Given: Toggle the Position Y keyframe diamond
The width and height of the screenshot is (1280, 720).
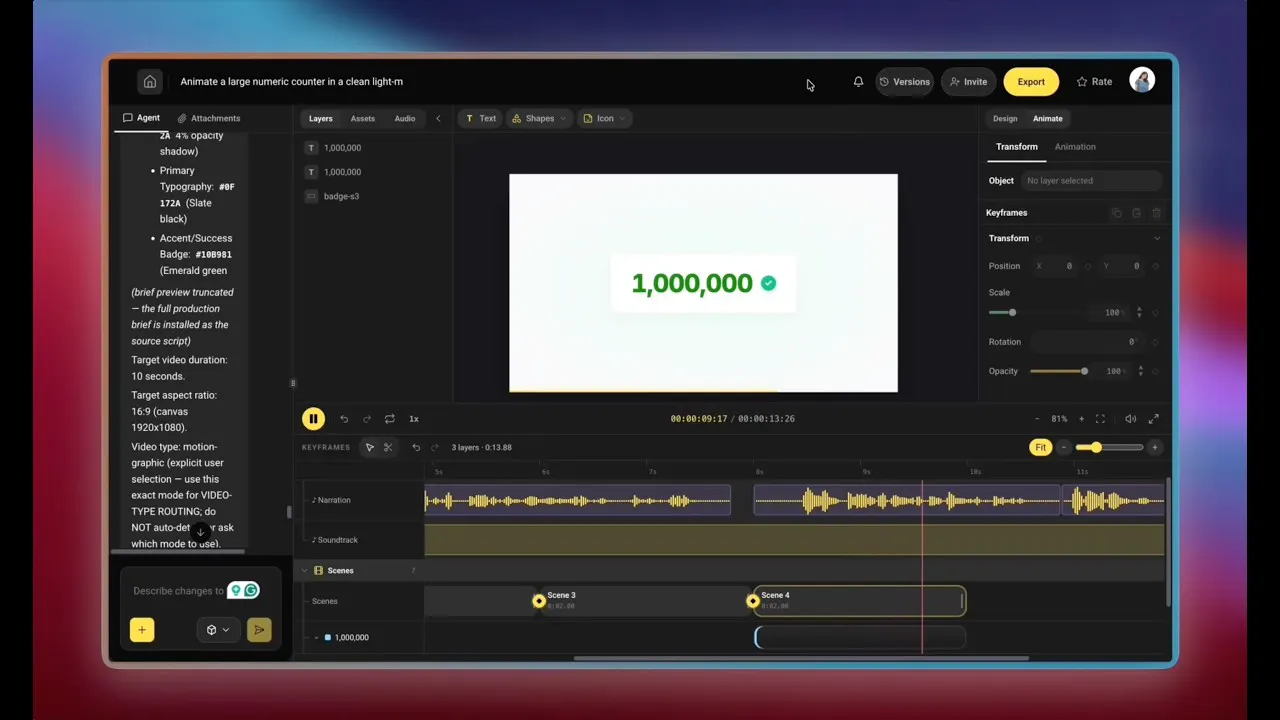Looking at the screenshot, I should click(1156, 266).
